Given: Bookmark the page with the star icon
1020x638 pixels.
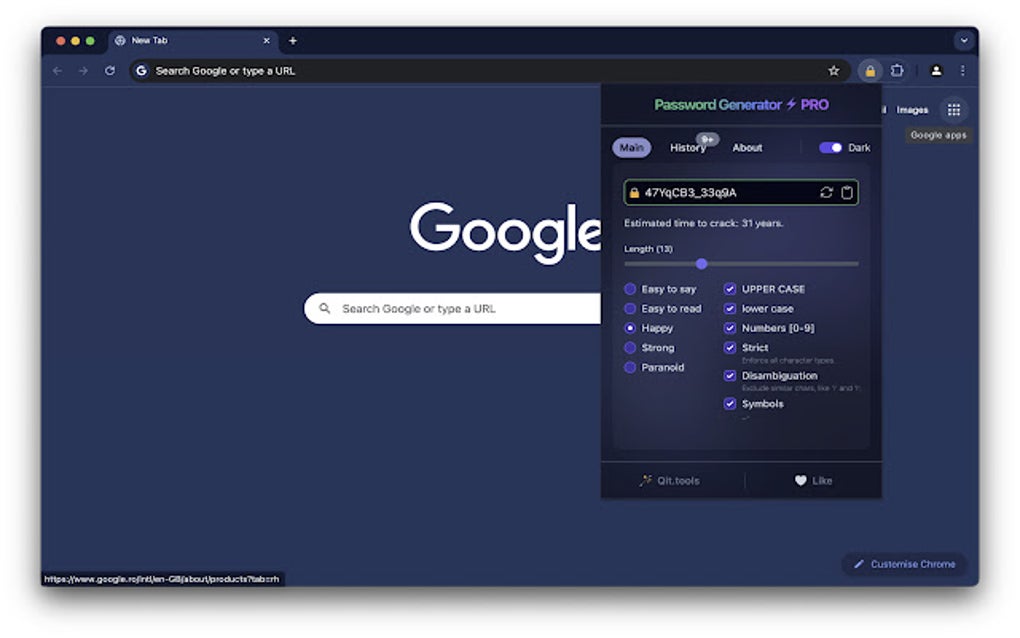Looking at the screenshot, I should click(834, 71).
